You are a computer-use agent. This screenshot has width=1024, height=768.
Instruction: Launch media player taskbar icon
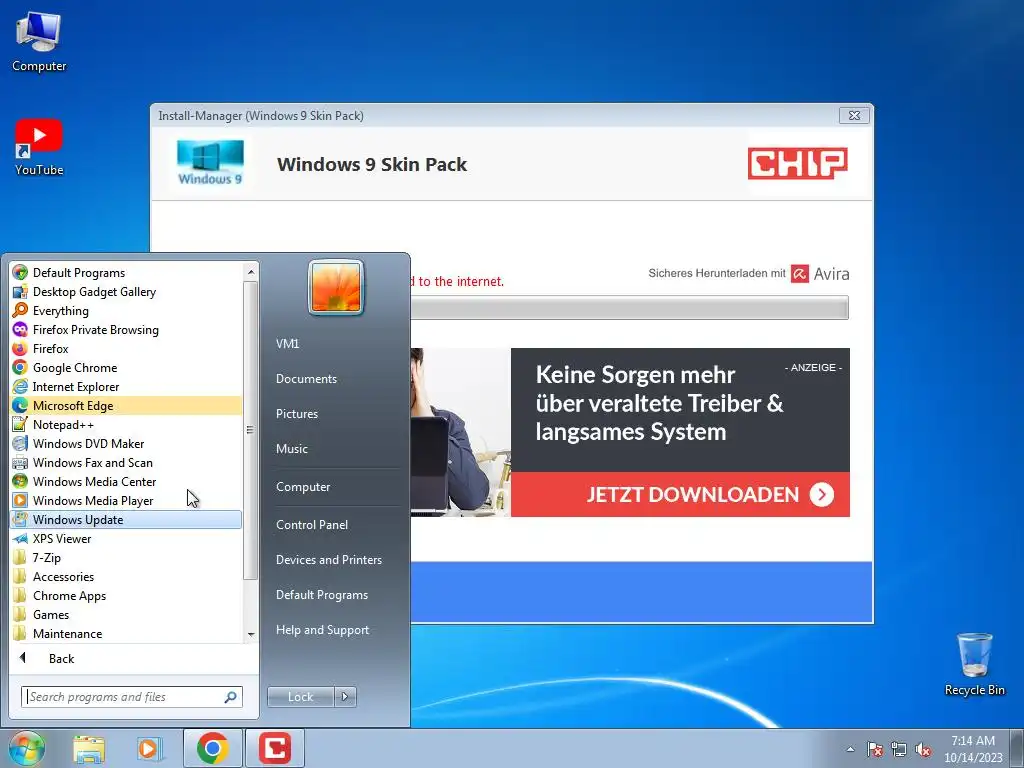150,748
